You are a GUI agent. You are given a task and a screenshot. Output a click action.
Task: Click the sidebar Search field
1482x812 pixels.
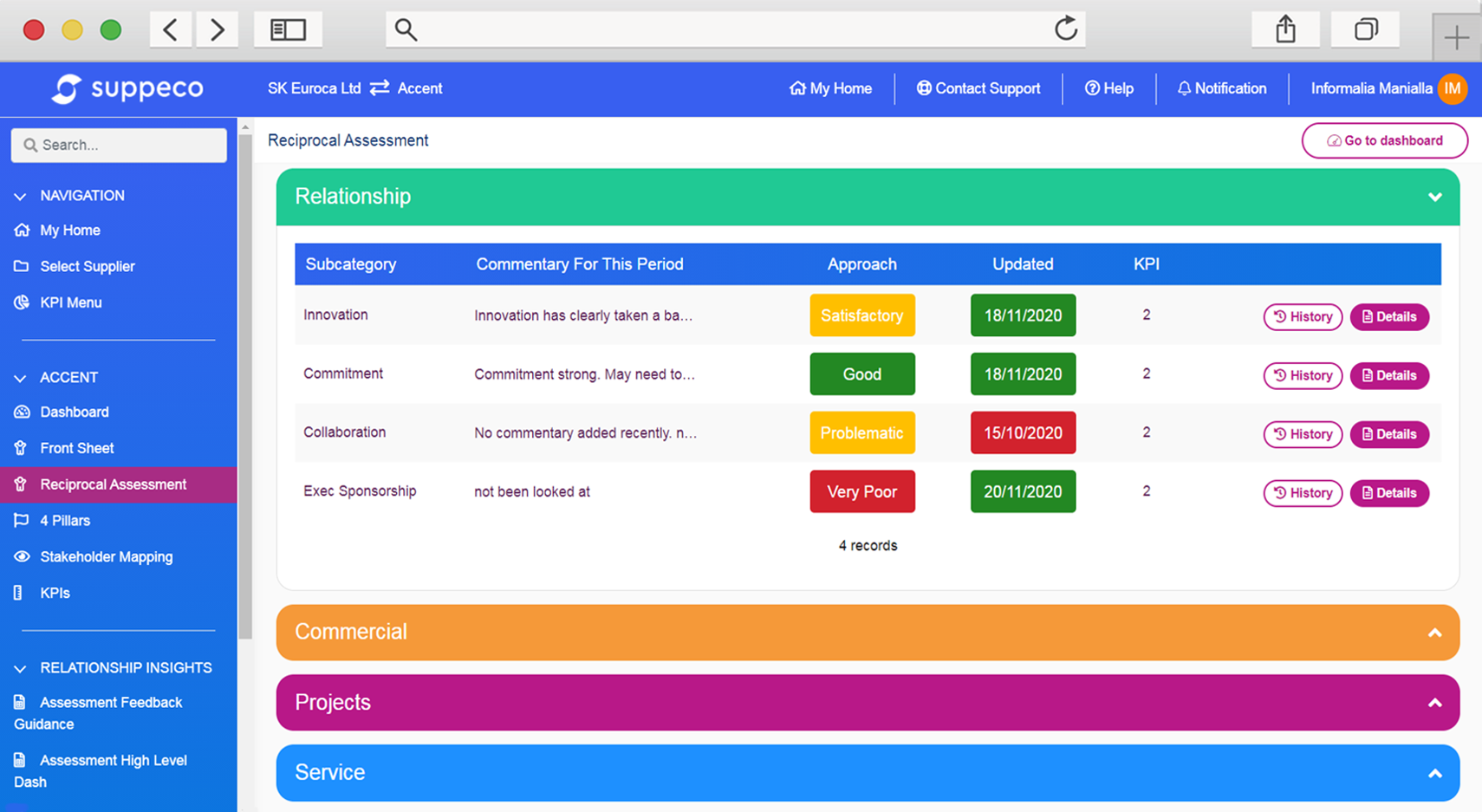119,145
